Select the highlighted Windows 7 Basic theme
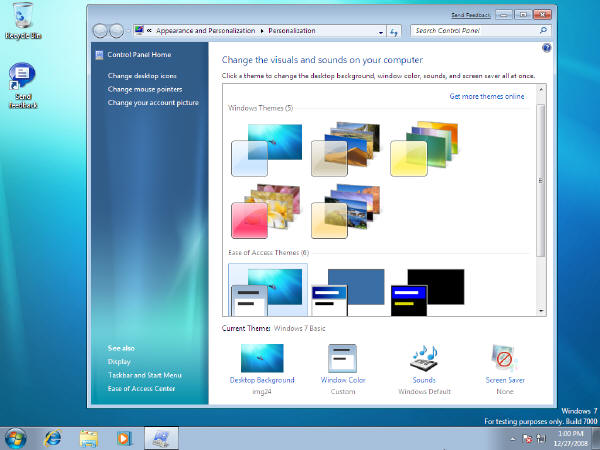 [x=267, y=290]
